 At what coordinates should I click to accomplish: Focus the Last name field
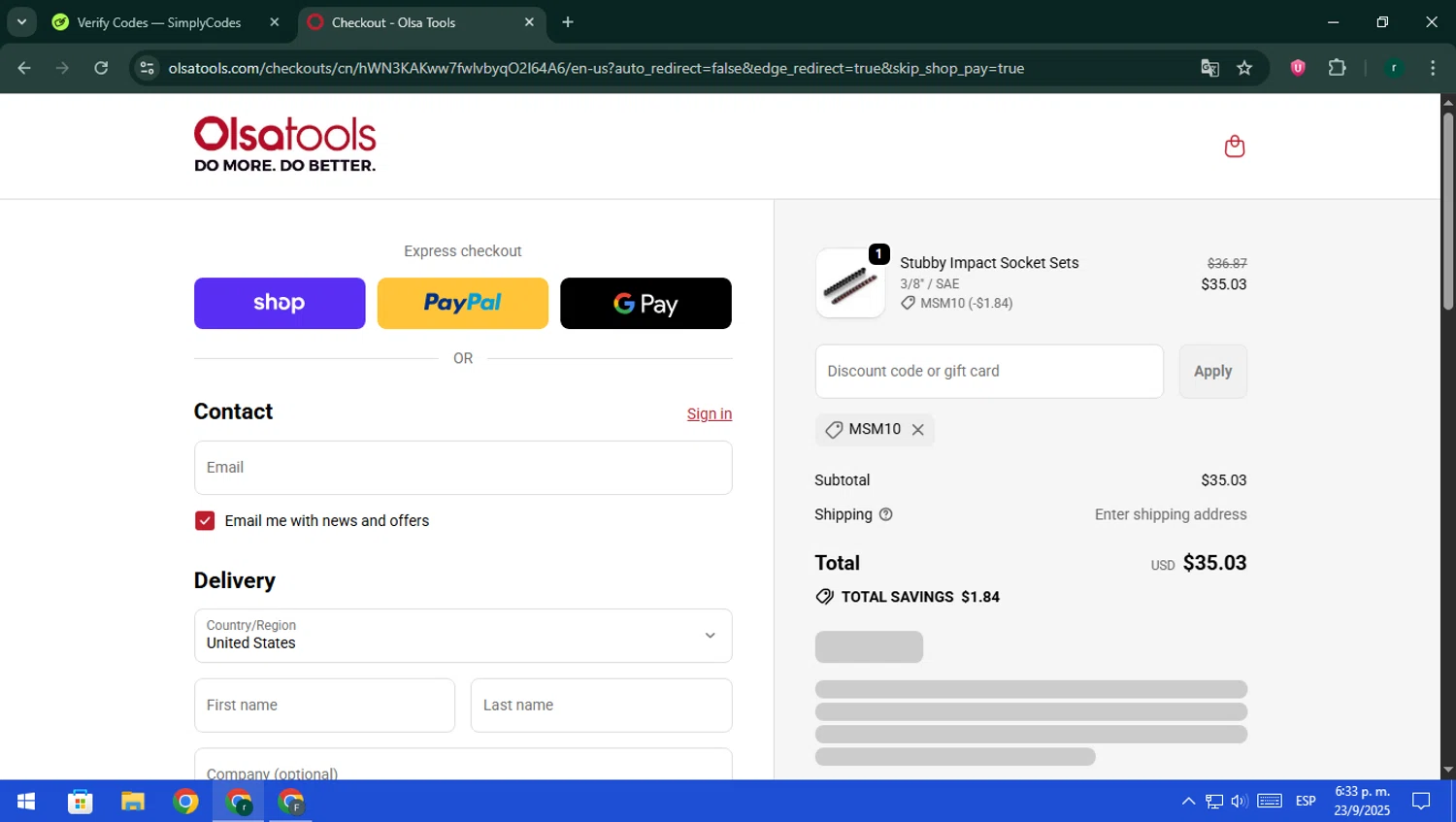[x=602, y=706]
